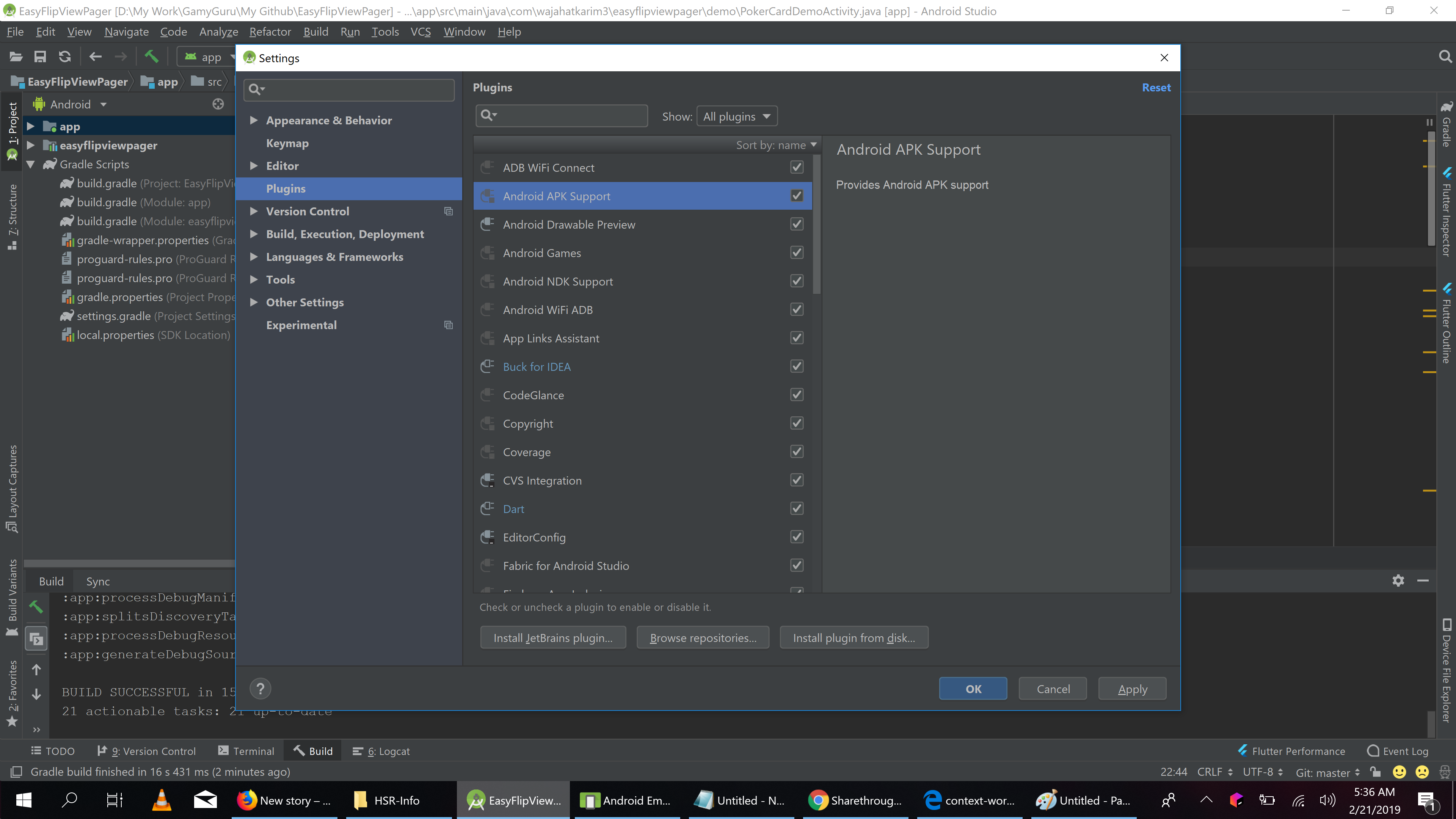This screenshot has width=1456, height=819.
Task: Click the Search Everywhere magnifier icon
Action: [1444, 56]
